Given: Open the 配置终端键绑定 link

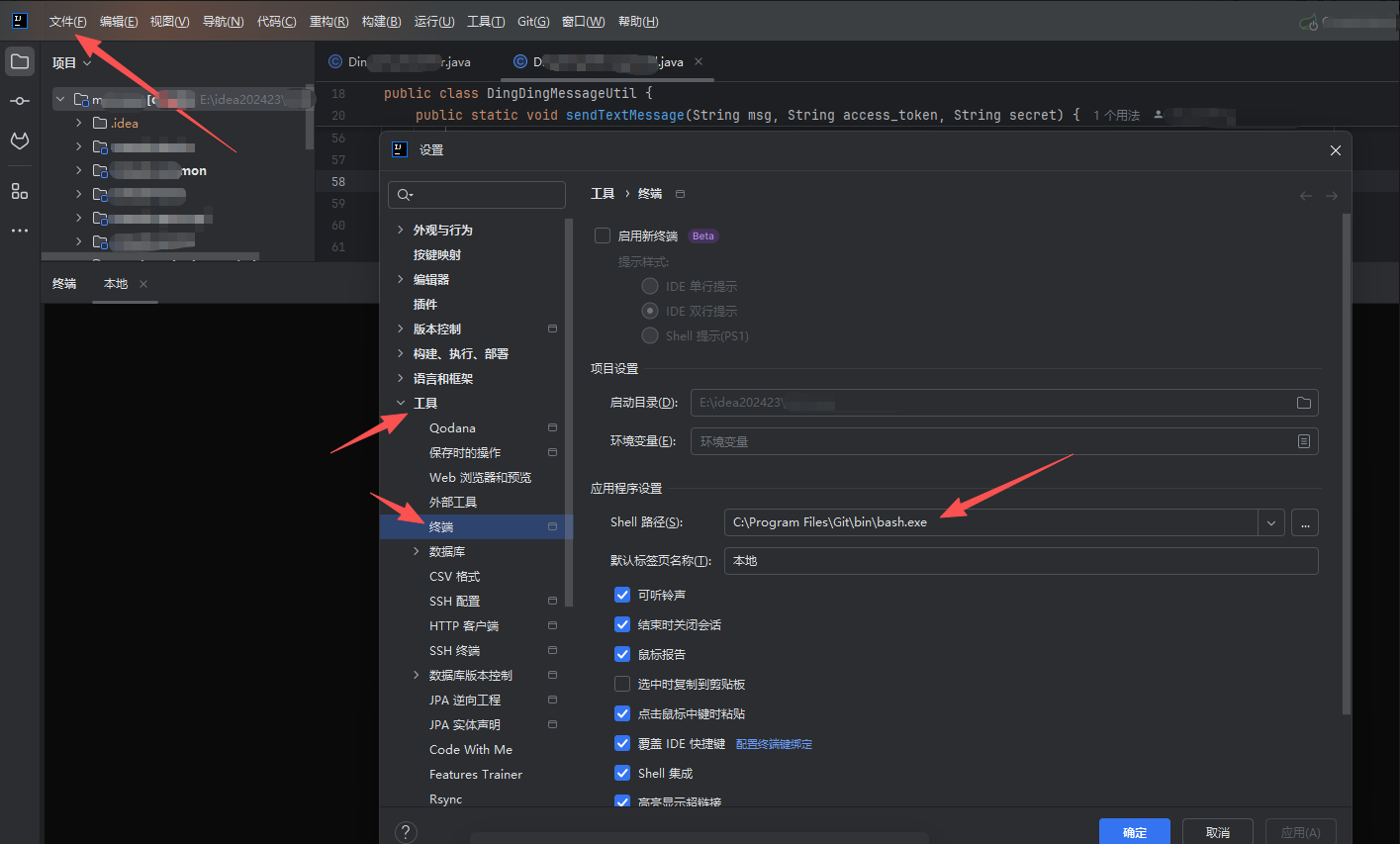Looking at the screenshot, I should [x=774, y=744].
